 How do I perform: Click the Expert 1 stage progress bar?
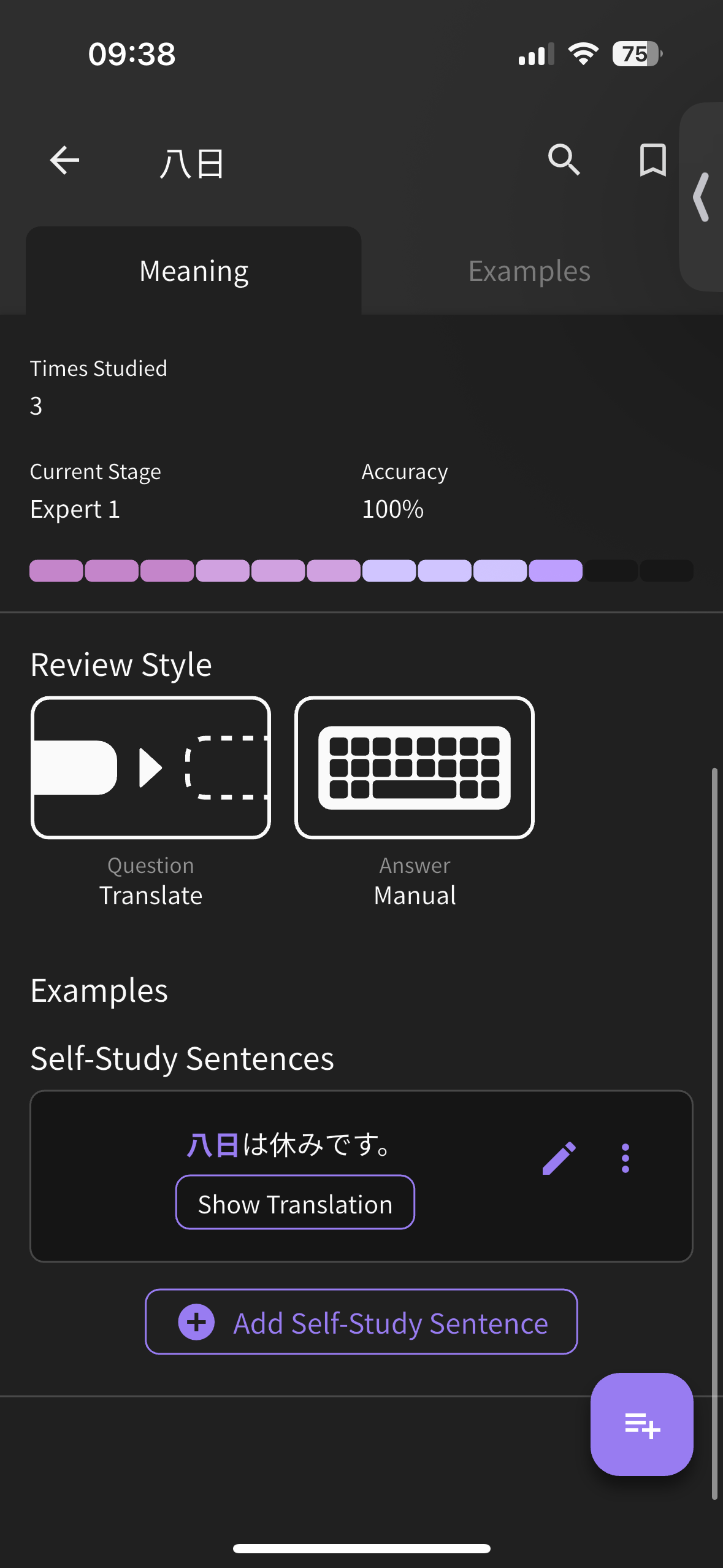tap(361, 571)
